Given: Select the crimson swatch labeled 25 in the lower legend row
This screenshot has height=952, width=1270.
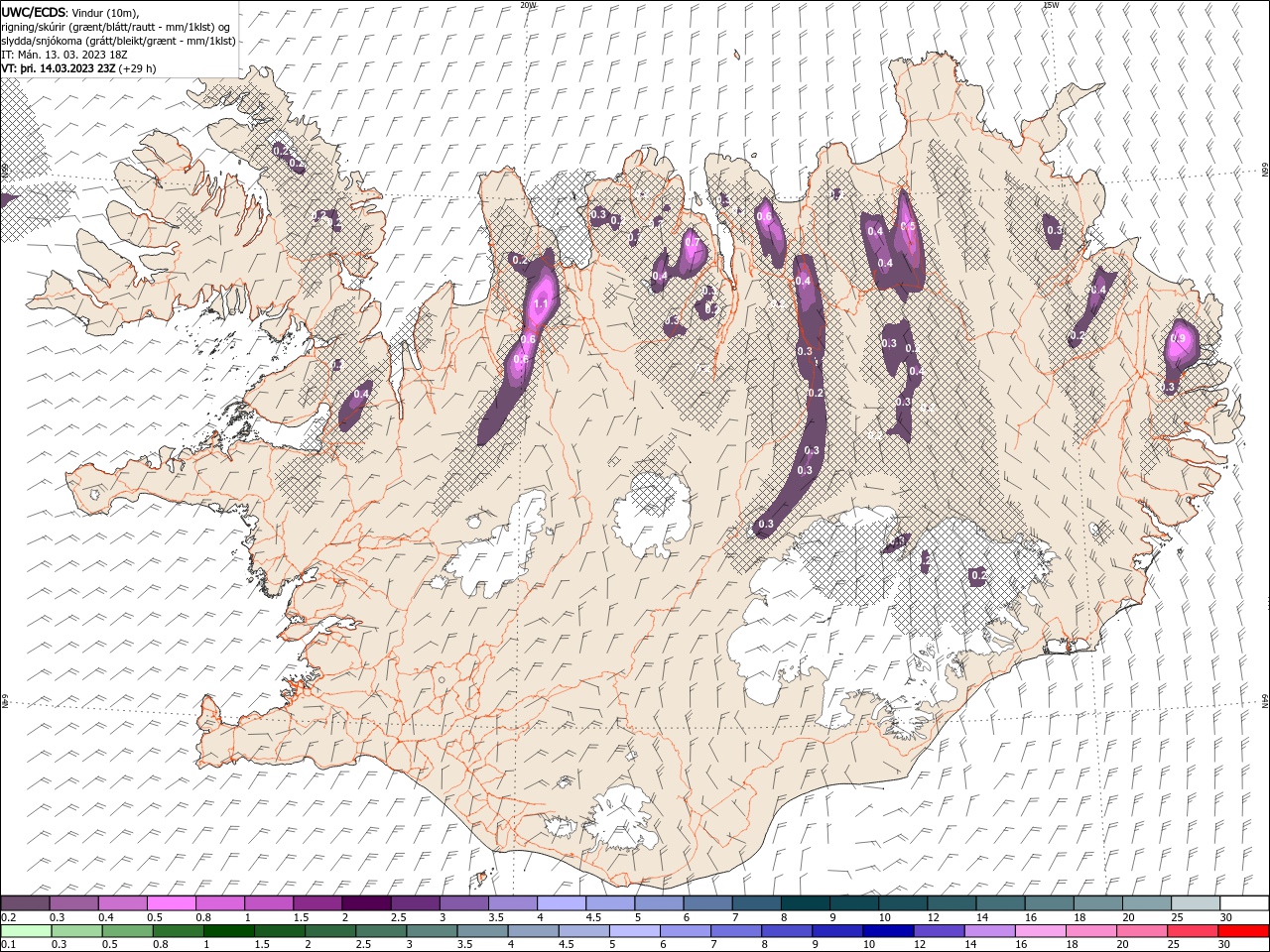Looking at the screenshot, I should [x=1193, y=931].
